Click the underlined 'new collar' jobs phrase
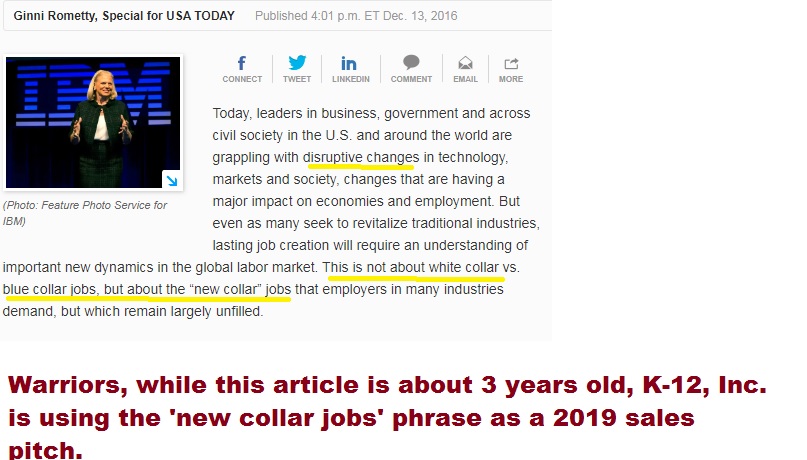Viewport: 807px width, 460px height. [x=240, y=290]
